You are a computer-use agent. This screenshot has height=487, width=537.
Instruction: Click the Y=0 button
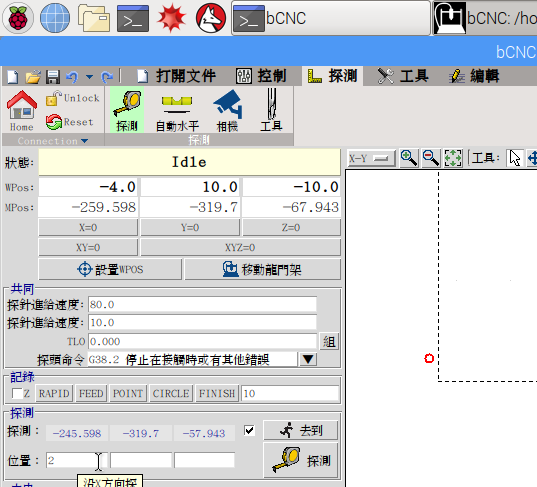[x=190, y=227]
